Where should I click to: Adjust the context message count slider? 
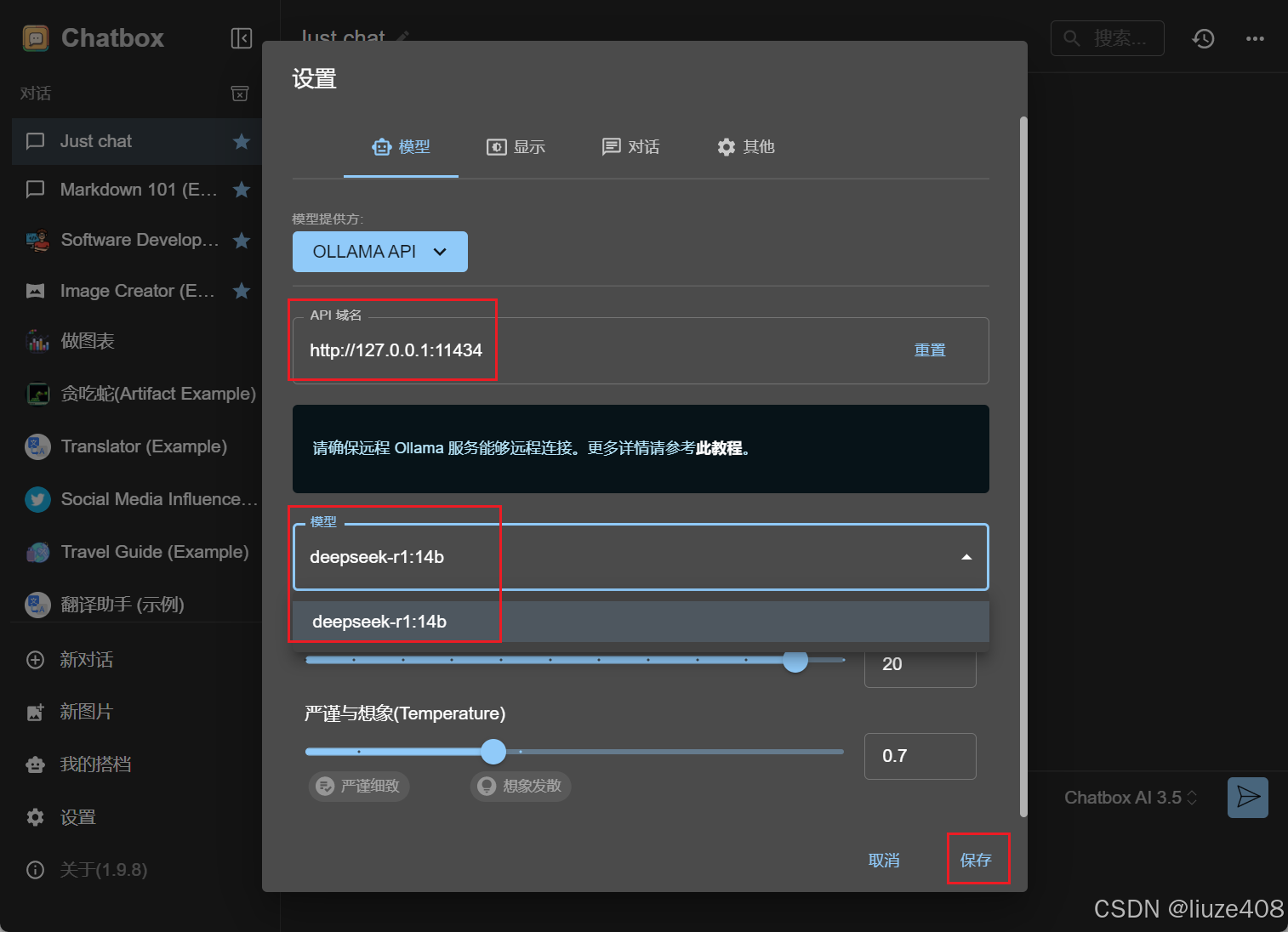(795, 660)
